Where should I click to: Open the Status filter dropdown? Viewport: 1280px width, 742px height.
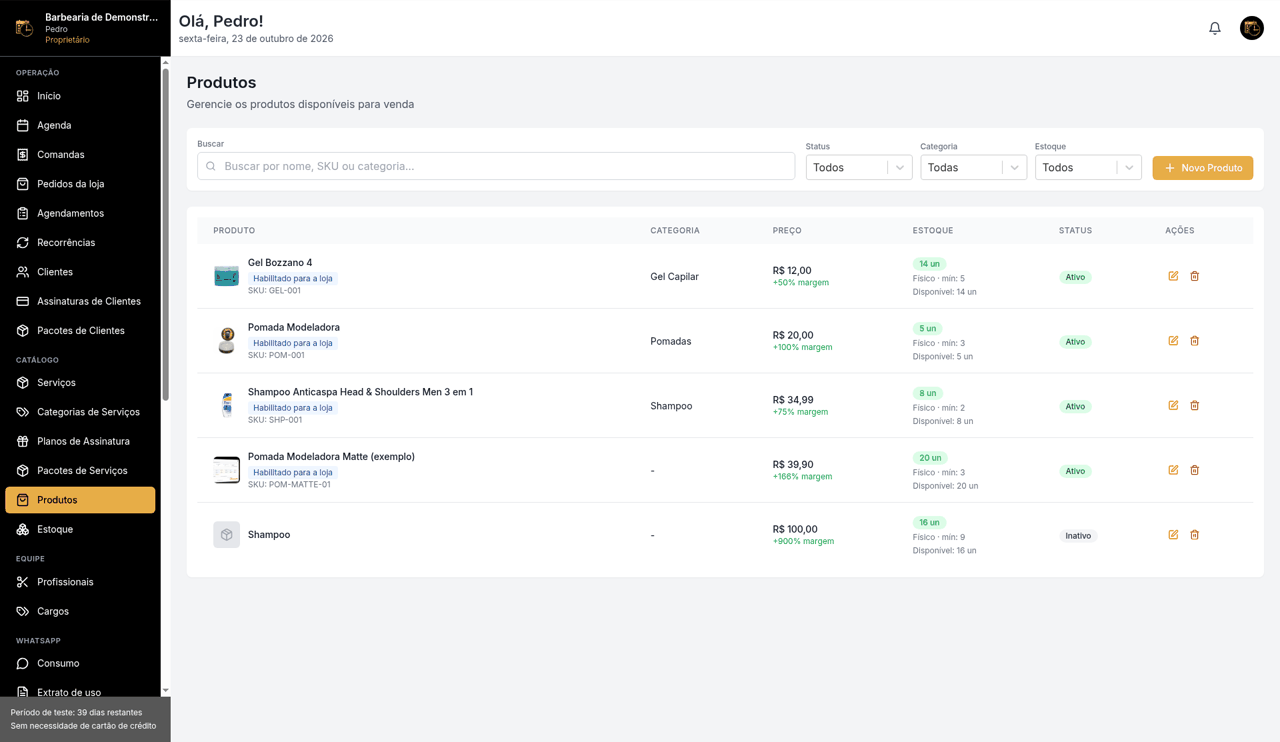point(859,168)
